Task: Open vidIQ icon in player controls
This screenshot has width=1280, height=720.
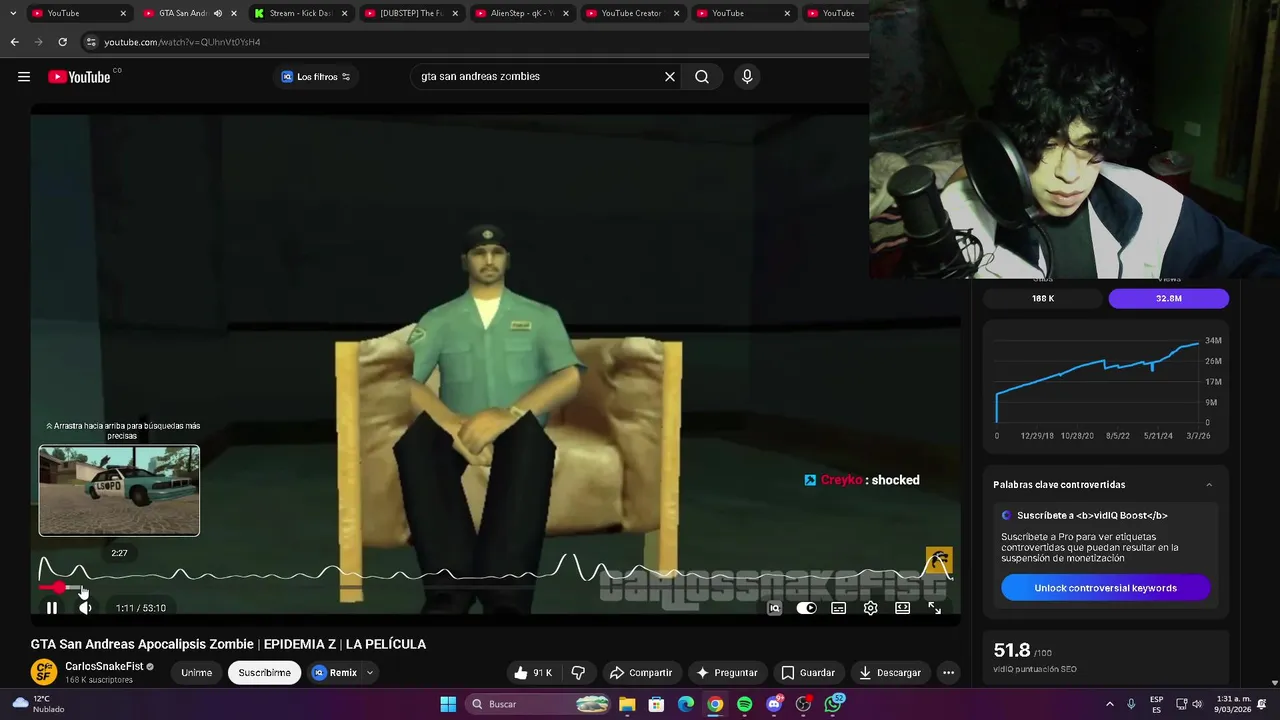Action: tap(774, 608)
